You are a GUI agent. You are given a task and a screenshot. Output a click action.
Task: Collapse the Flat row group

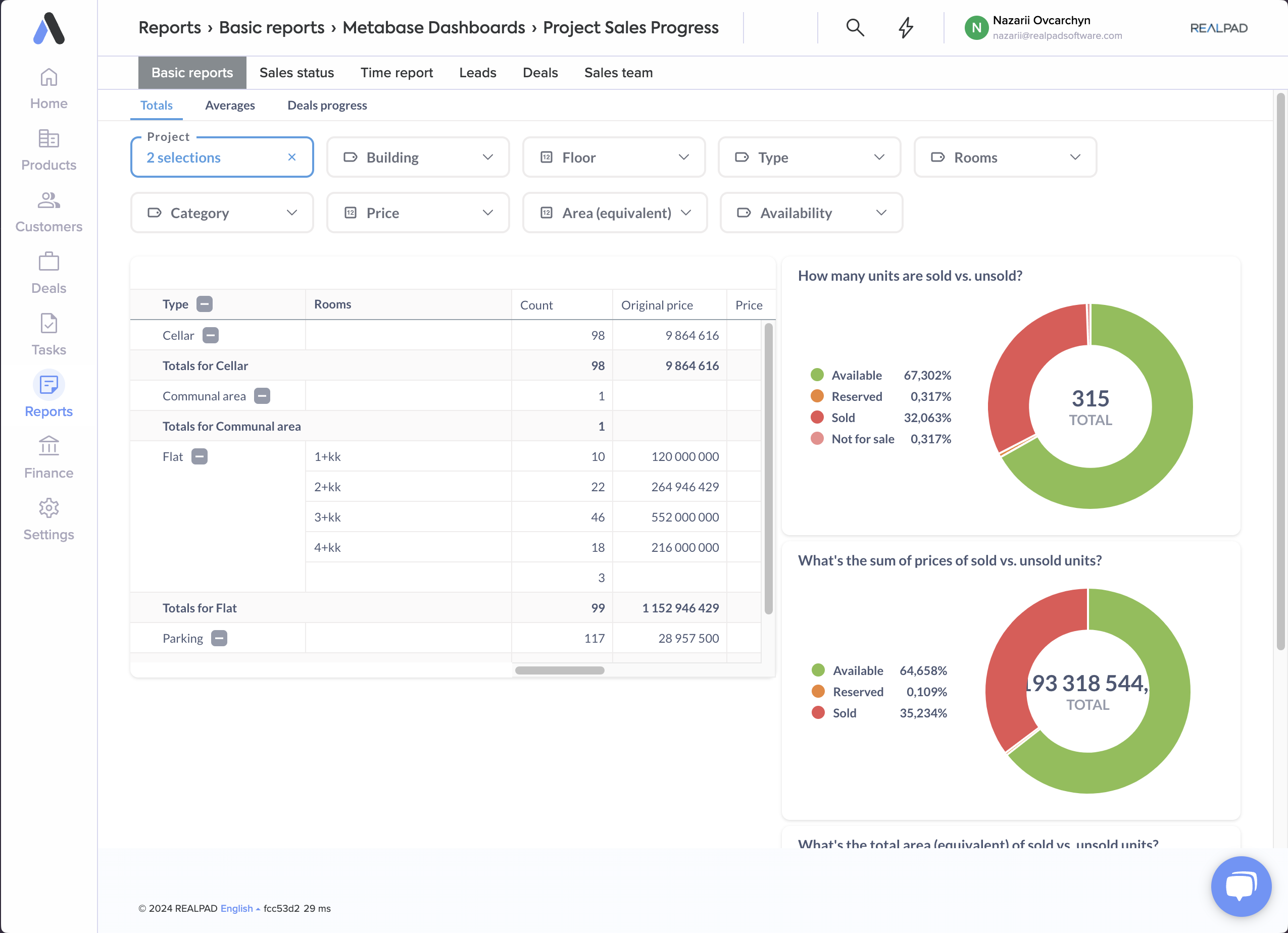coord(200,456)
